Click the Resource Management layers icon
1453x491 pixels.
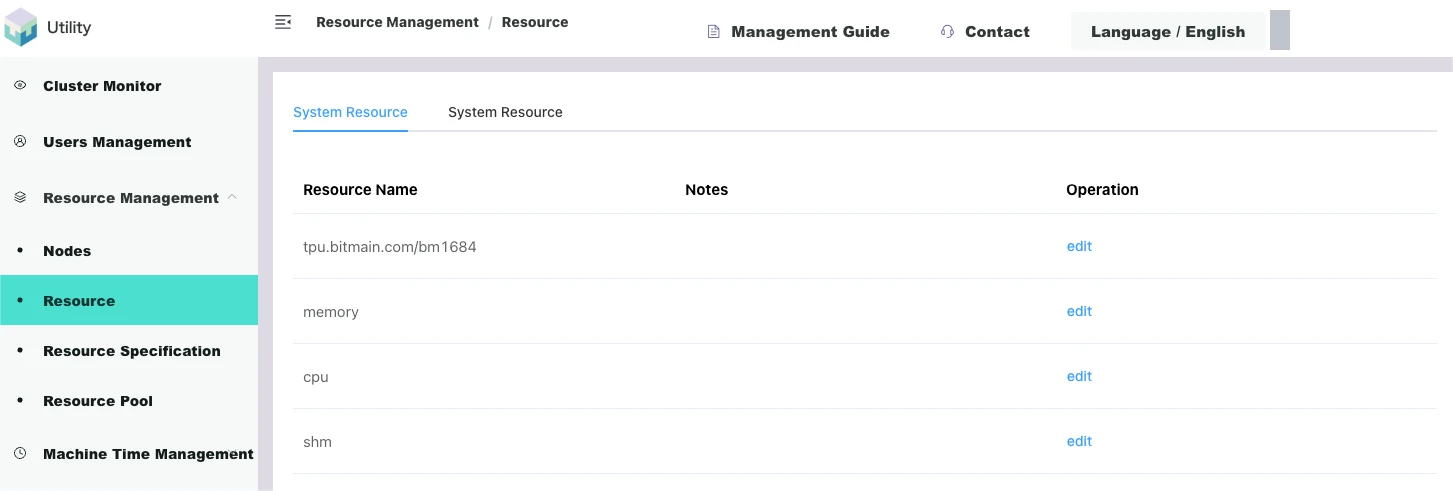[20, 198]
